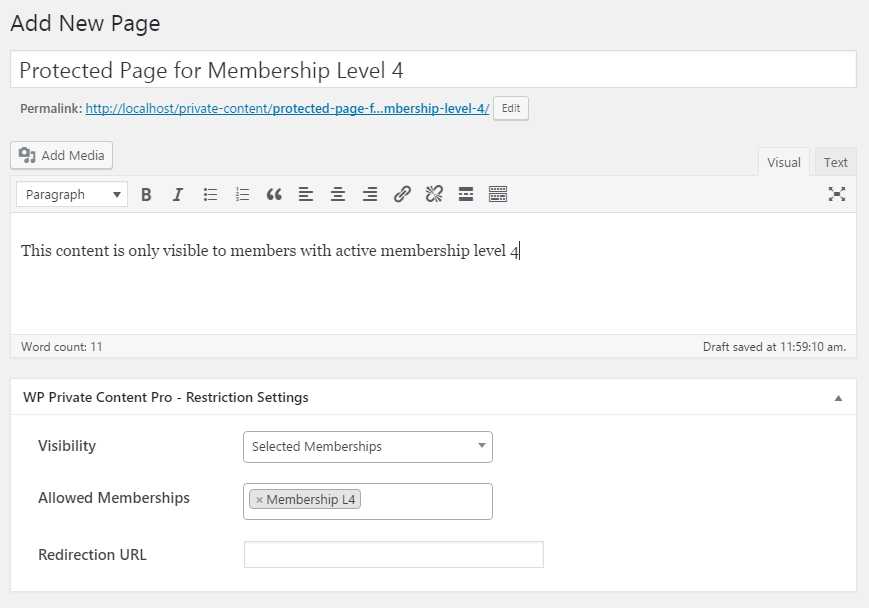Click the Add Media button

coord(62,155)
